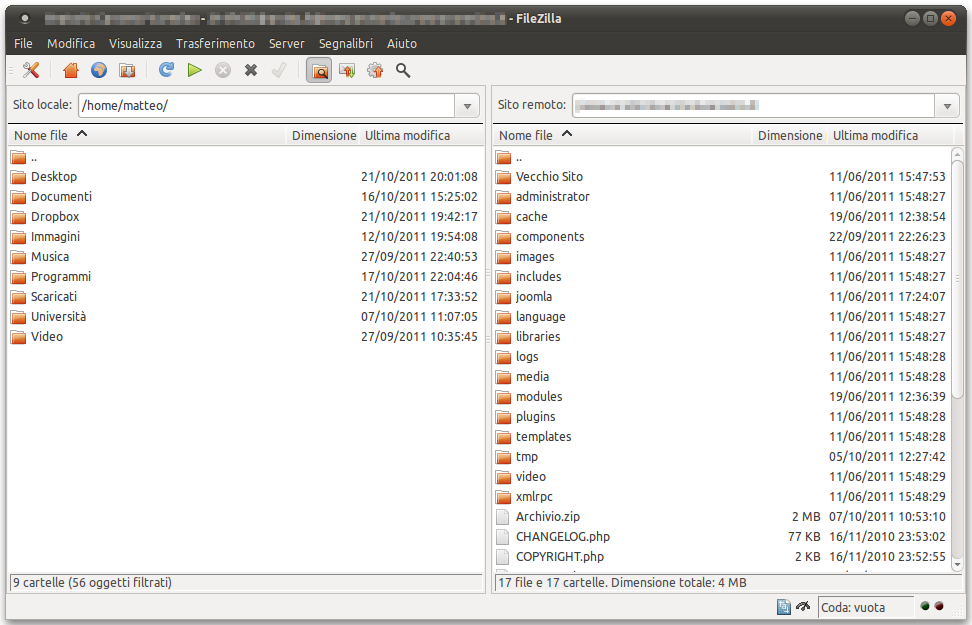Select the remote Vecchio Sito folder
Screen dimensions: 972x625
(x=722, y=177)
